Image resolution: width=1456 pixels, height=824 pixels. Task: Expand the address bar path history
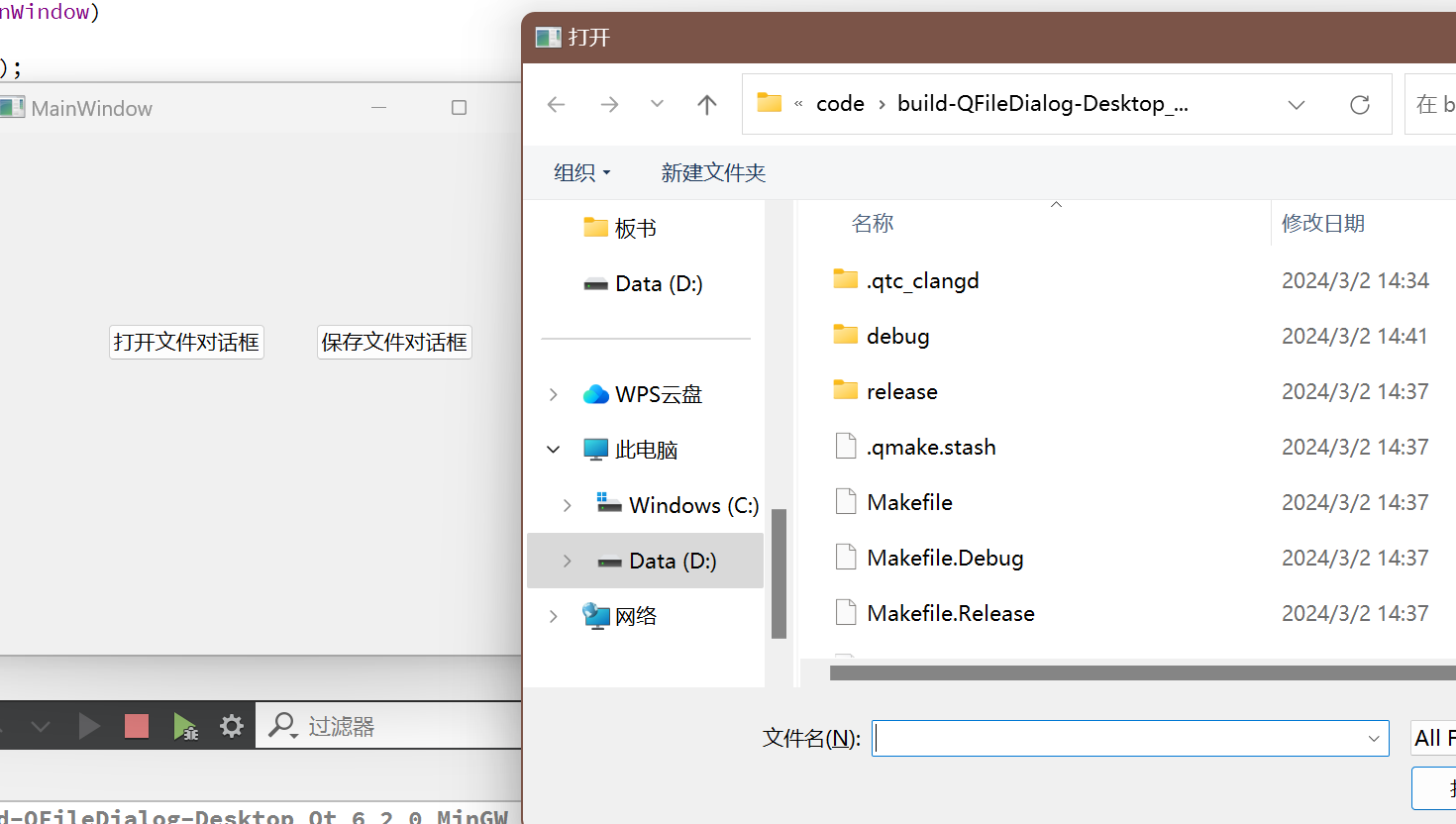[x=1297, y=104]
